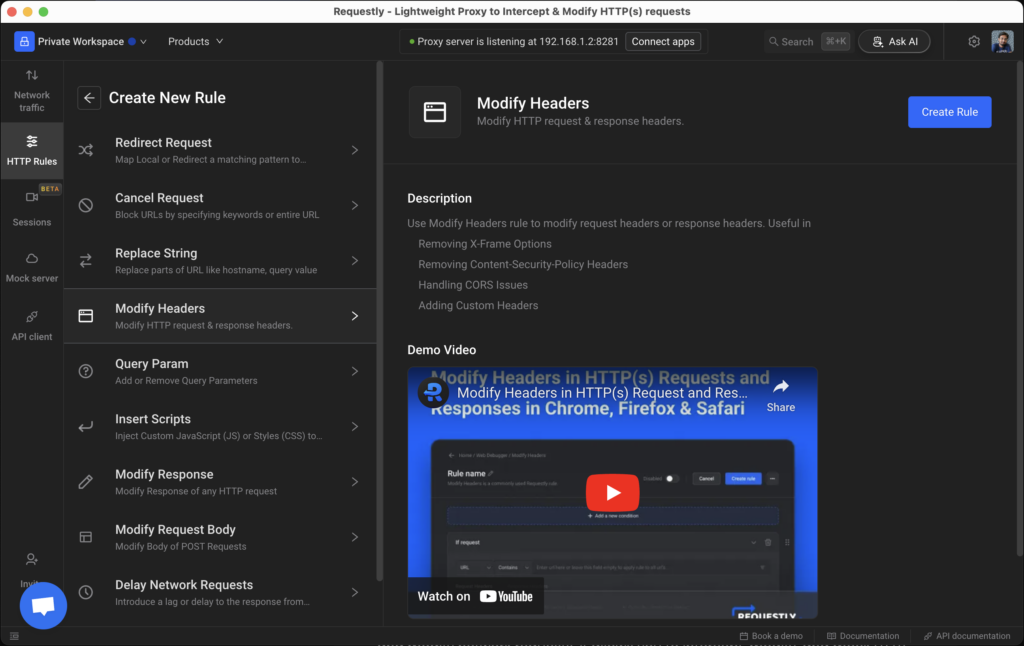Click the Invite person icon

tap(31, 559)
